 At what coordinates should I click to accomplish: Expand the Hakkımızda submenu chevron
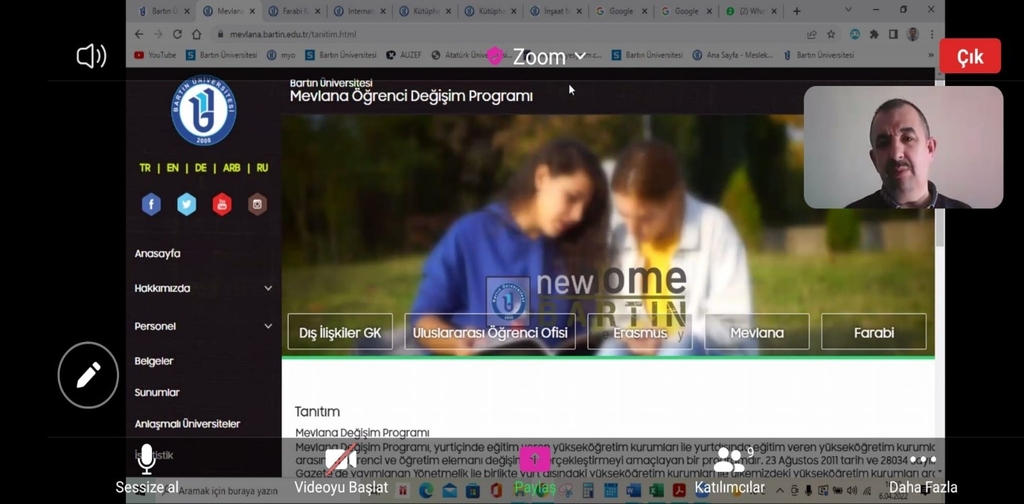pyautogui.click(x=268, y=288)
